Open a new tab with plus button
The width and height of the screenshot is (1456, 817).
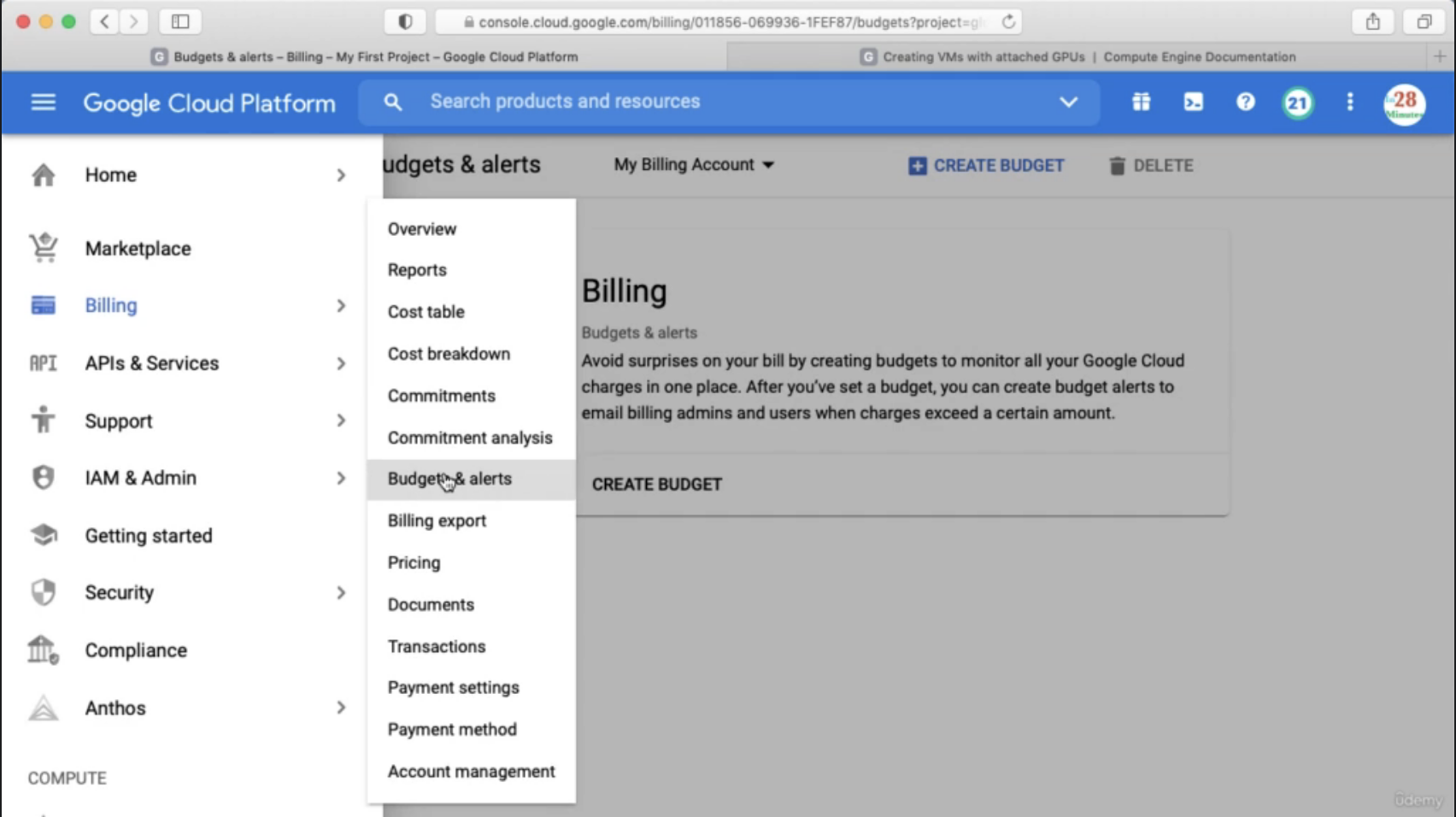[x=1439, y=56]
